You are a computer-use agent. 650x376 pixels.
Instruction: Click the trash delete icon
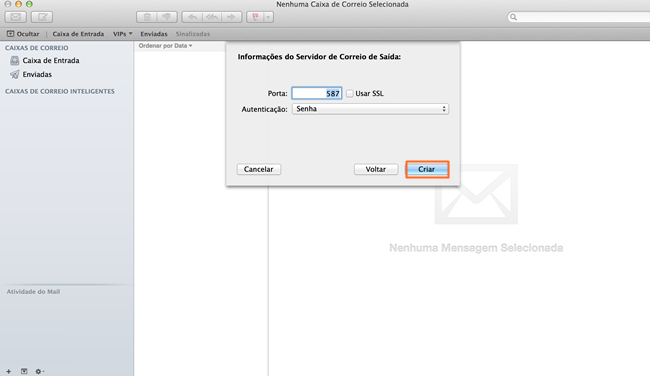point(147,17)
